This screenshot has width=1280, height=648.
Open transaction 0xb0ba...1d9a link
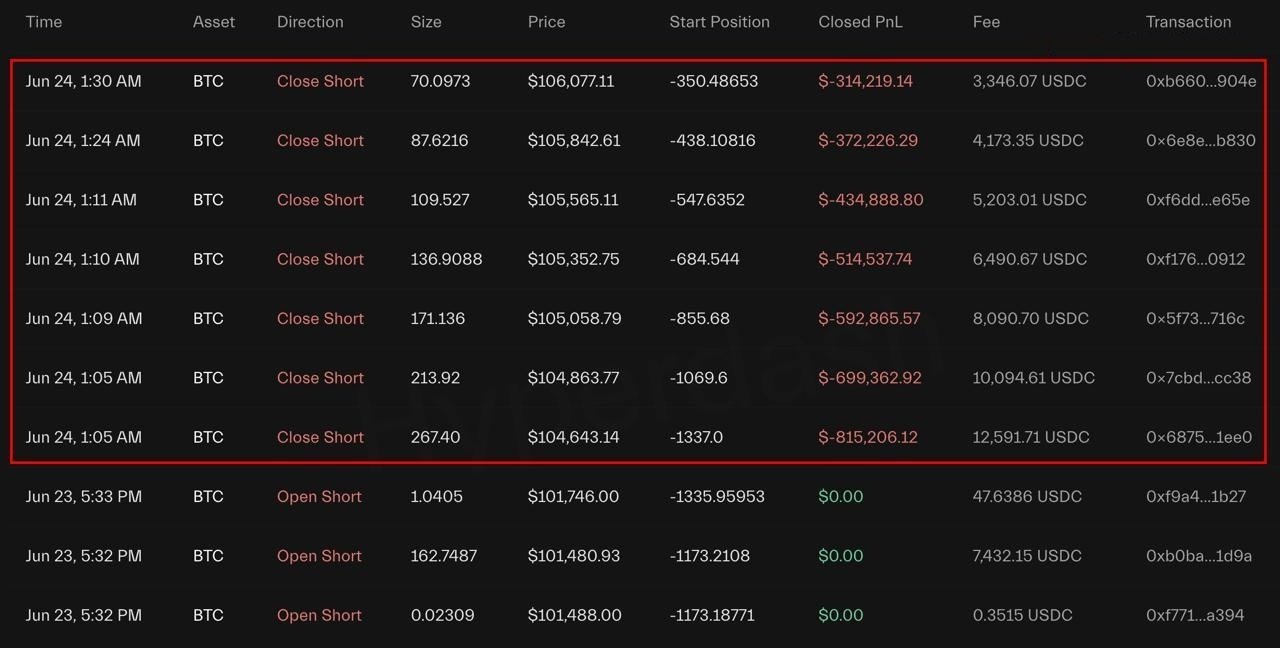(1197, 556)
